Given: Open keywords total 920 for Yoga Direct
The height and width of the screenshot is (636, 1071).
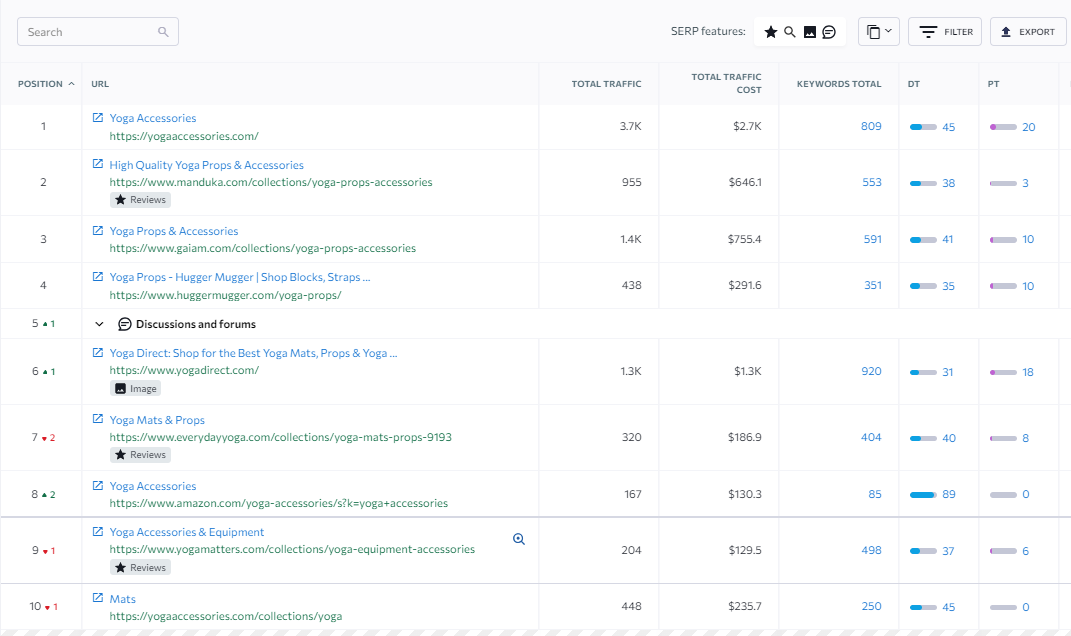Looking at the screenshot, I should (x=871, y=372).
